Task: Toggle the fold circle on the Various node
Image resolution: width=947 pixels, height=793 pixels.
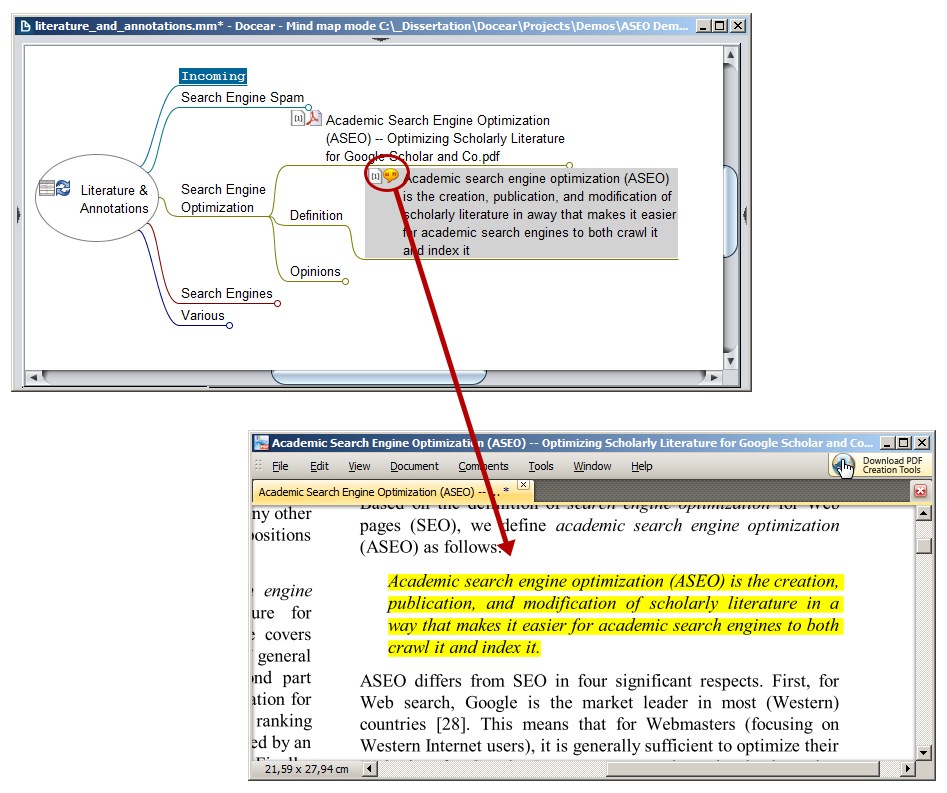Action: click(x=230, y=326)
